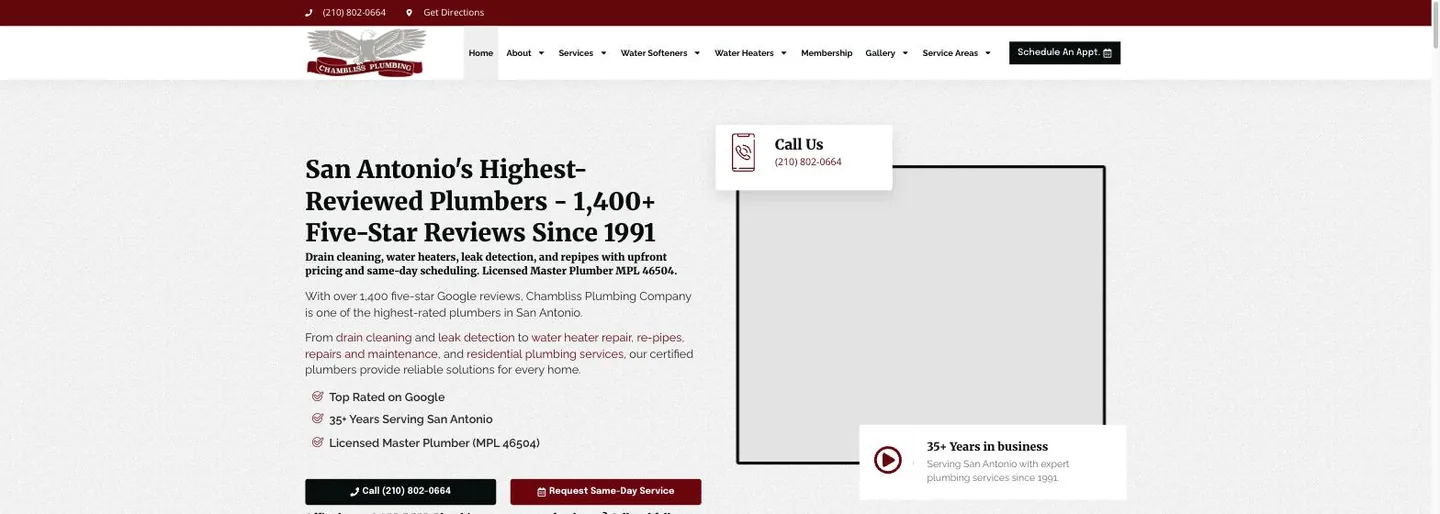Click the check badge beside Top Rated on Google
Screen dimensions: 1440x514
coord(318,396)
